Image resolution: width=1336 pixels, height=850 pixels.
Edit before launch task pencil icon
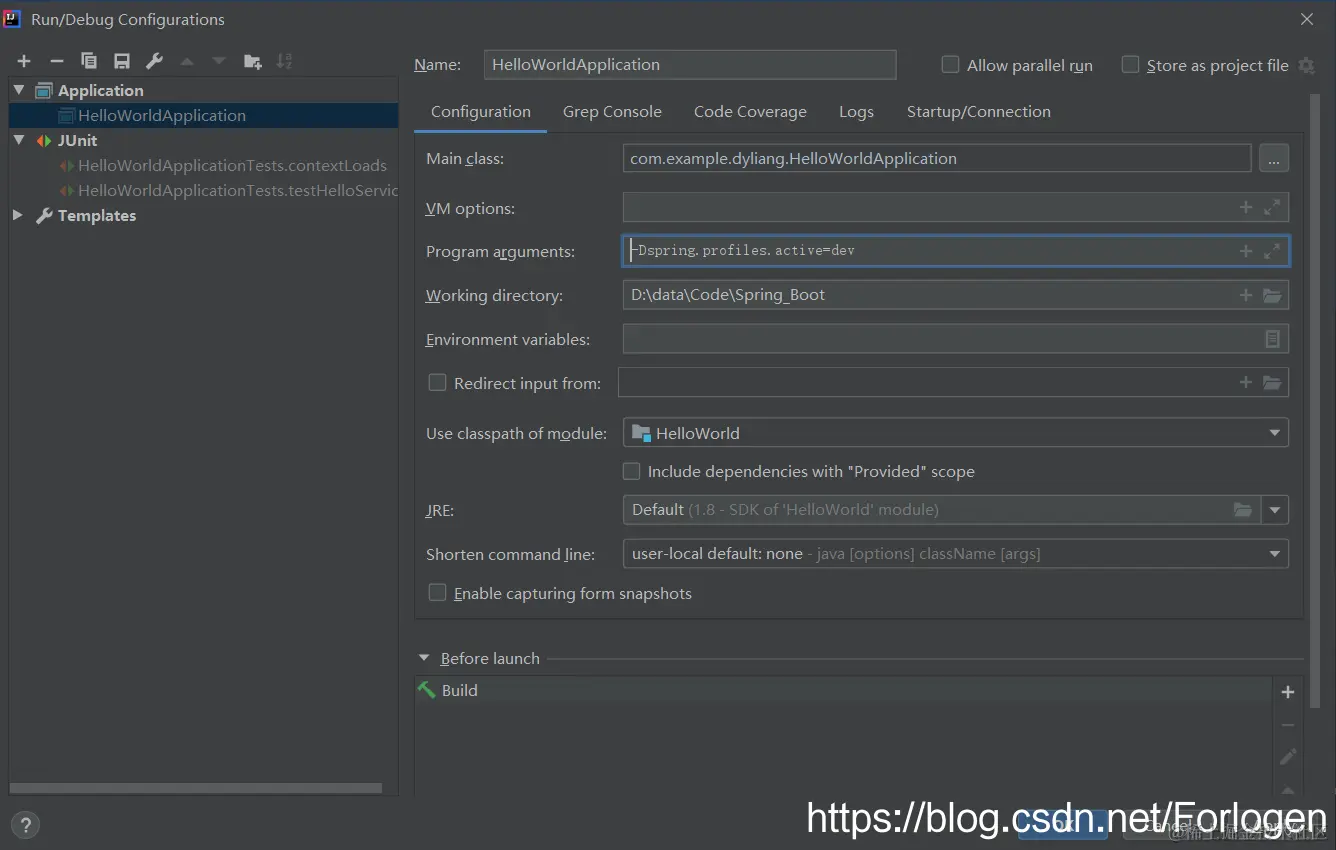click(1288, 757)
